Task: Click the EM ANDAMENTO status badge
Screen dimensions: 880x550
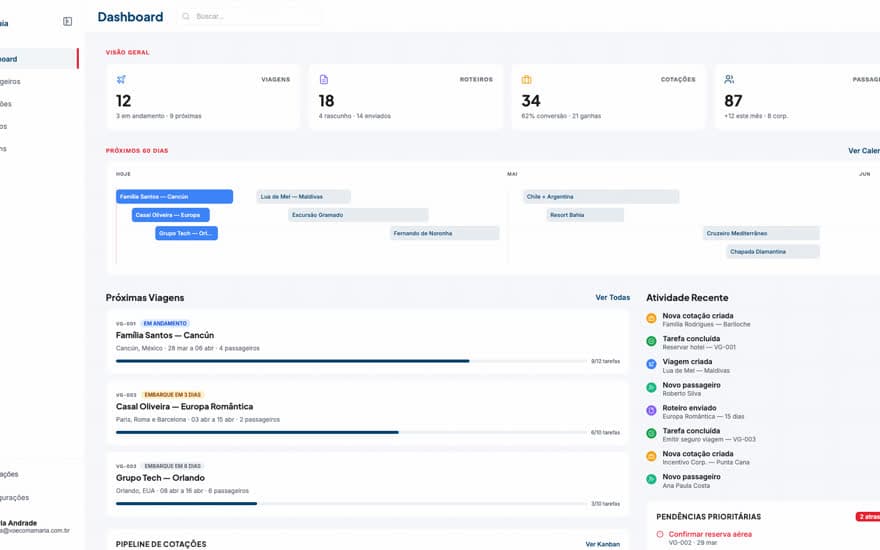Action: point(165,323)
